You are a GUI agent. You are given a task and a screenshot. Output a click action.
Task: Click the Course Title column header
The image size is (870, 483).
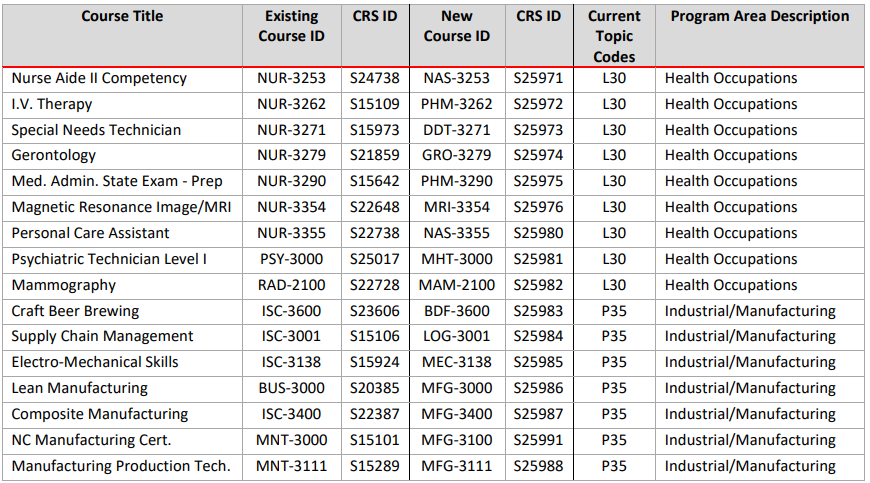click(122, 17)
